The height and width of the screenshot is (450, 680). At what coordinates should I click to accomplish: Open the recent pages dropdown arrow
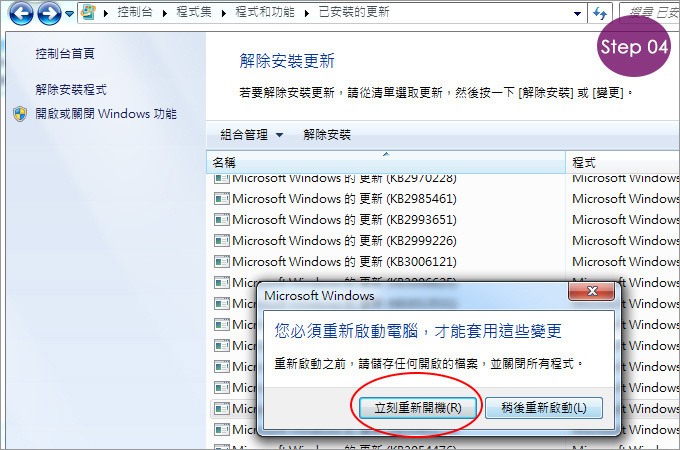tap(69, 13)
